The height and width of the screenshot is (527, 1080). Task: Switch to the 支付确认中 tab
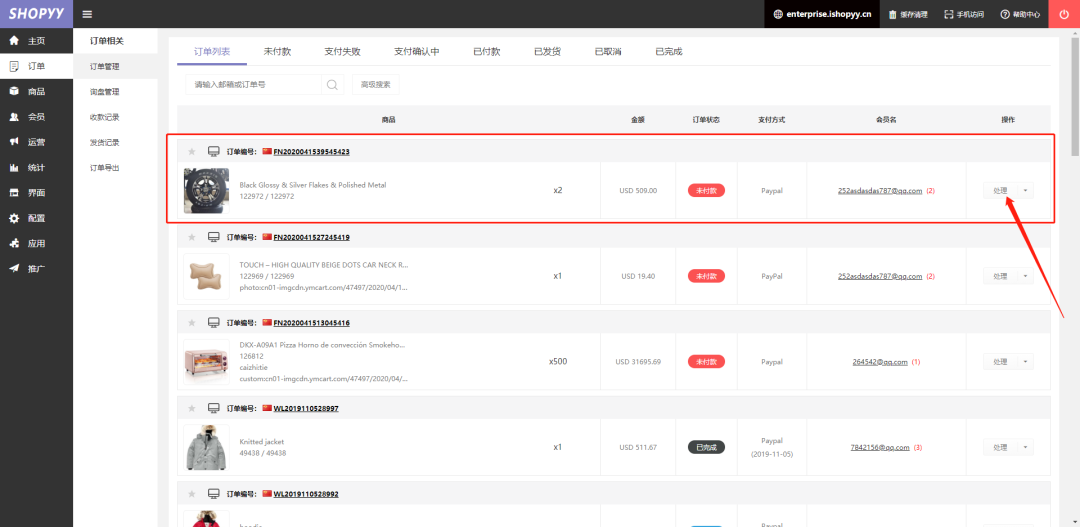[417, 52]
